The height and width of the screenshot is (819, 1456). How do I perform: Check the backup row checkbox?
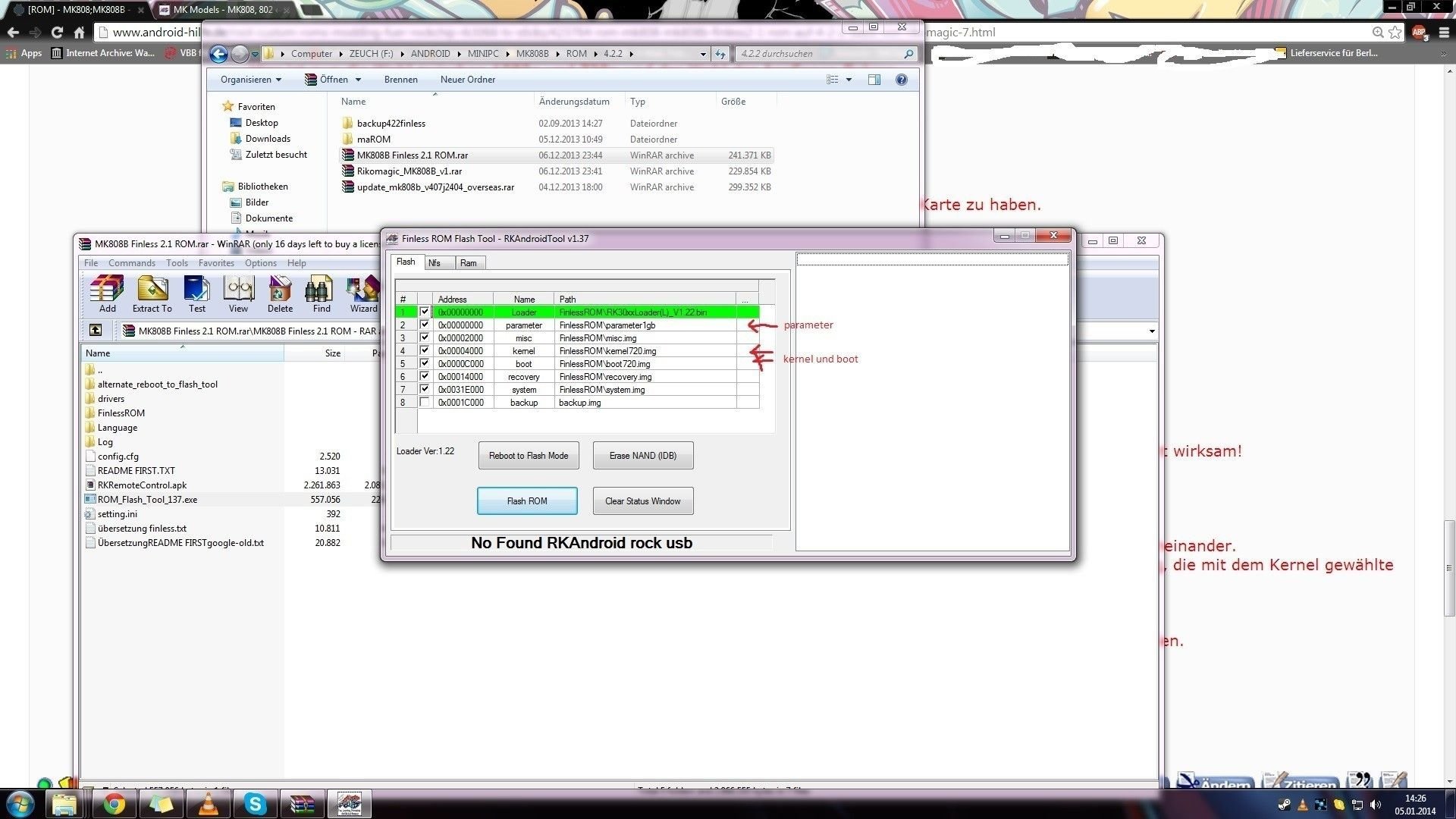point(425,402)
